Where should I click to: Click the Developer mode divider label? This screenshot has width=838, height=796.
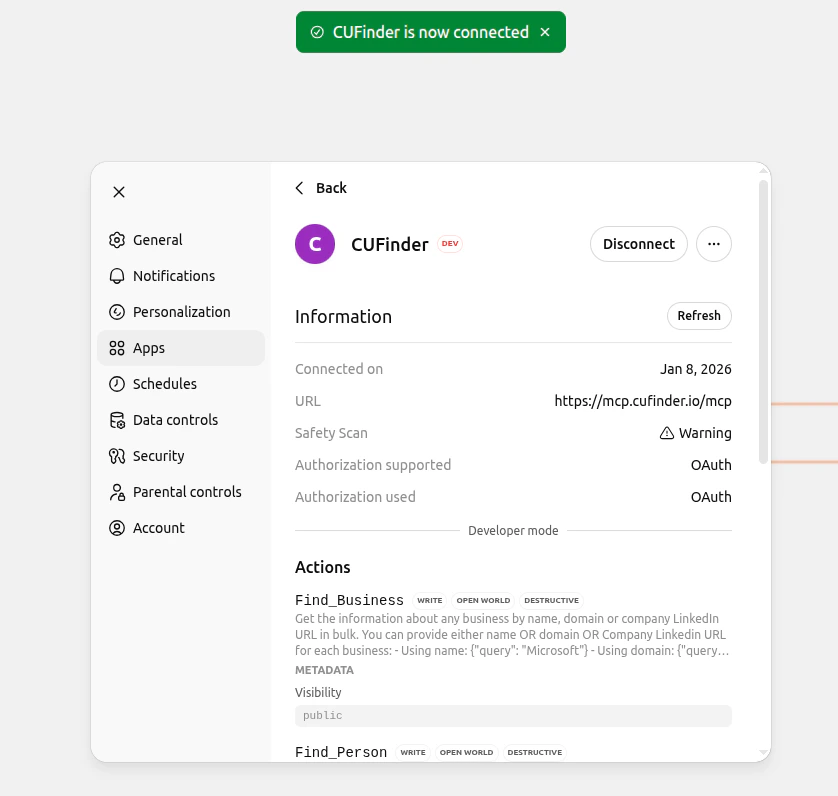(x=513, y=531)
